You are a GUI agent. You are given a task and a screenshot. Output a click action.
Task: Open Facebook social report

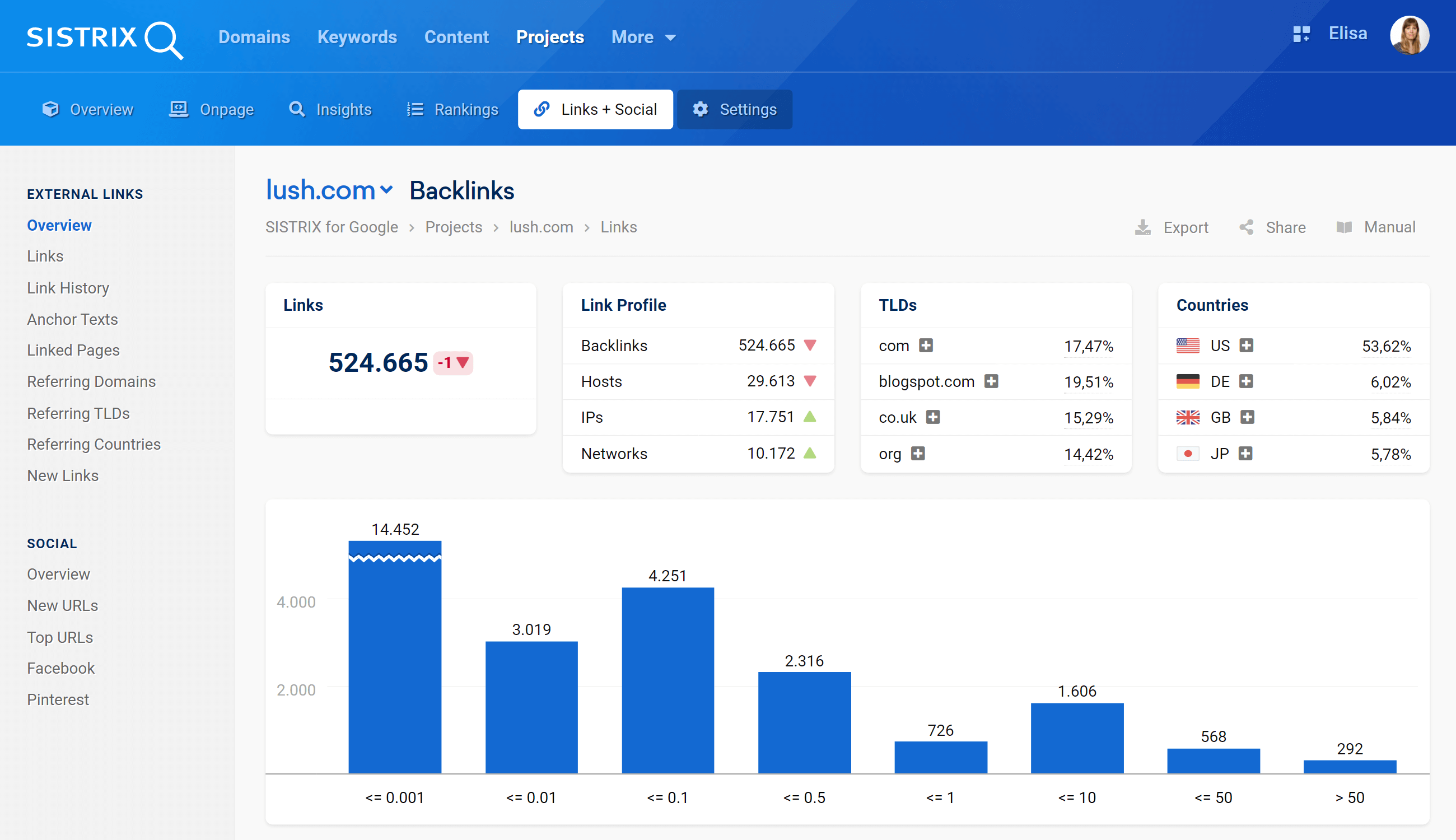pos(60,668)
